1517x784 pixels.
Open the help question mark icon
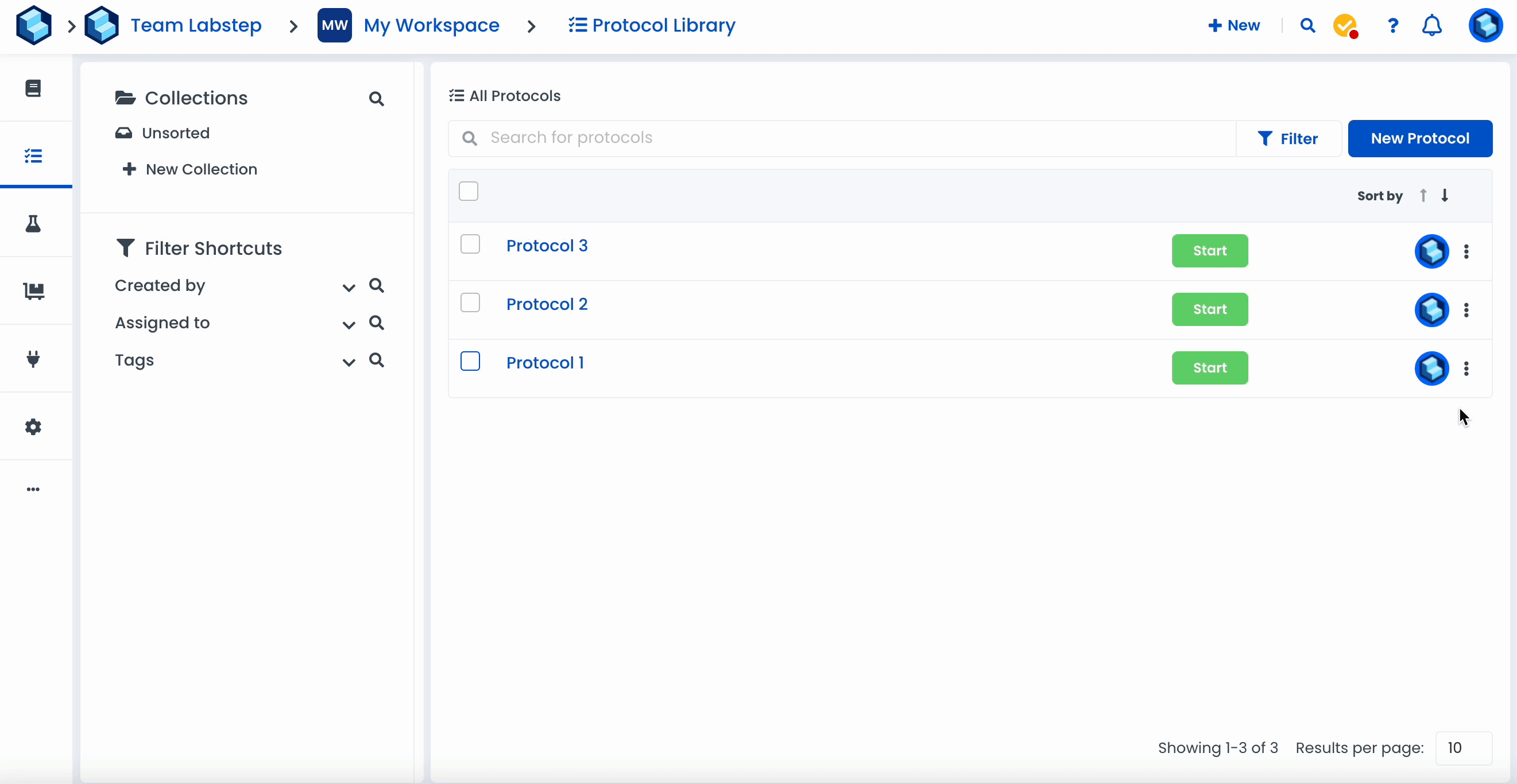point(1393,26)
